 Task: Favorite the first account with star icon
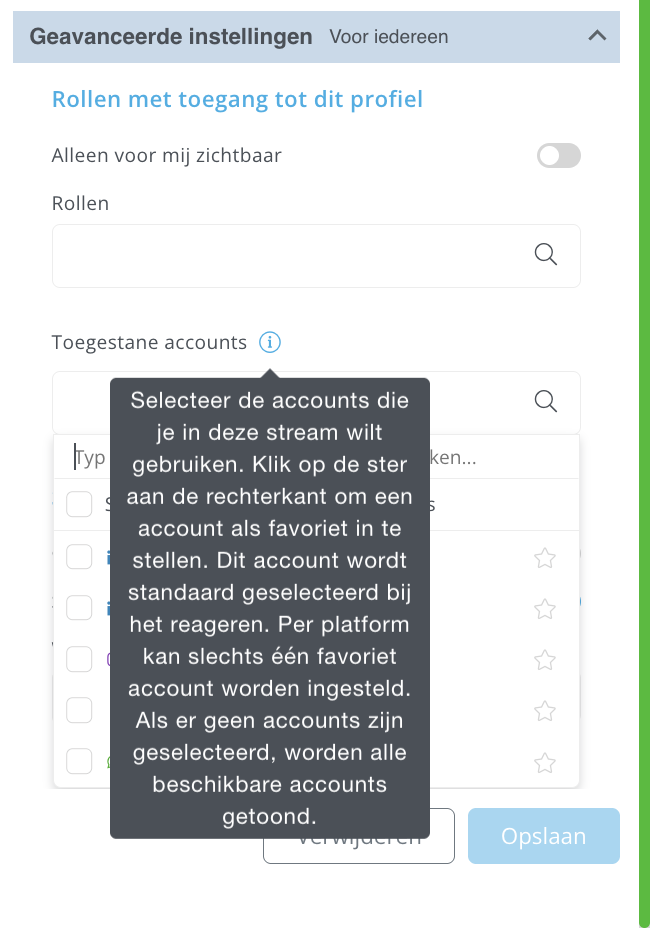pyautogui.click(x=545, y=558)
